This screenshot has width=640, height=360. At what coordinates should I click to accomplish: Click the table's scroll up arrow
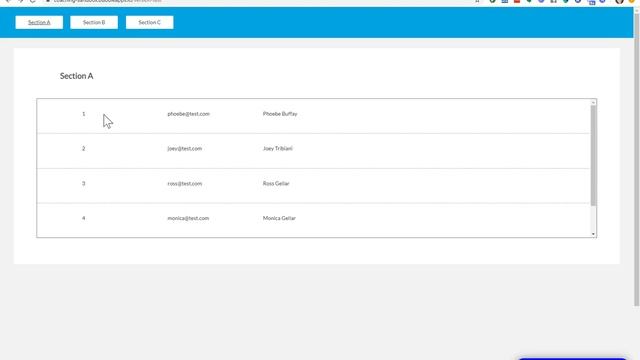593,102
